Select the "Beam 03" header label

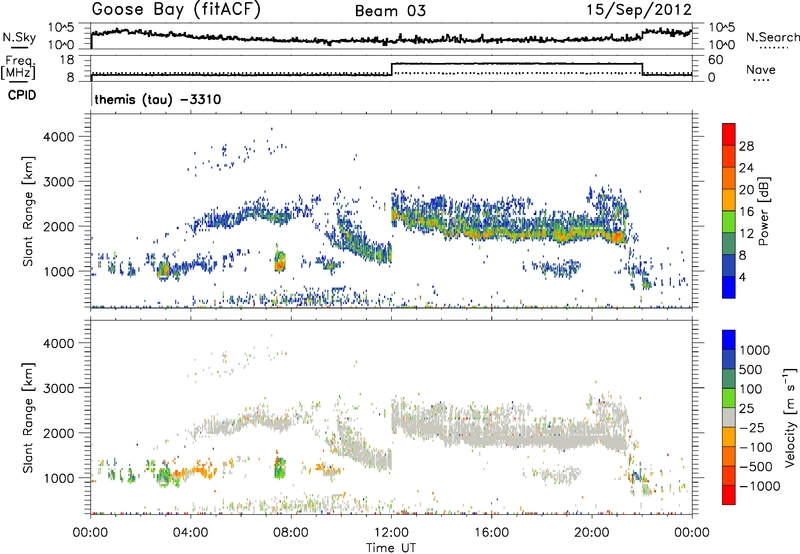tap(390, 11)
